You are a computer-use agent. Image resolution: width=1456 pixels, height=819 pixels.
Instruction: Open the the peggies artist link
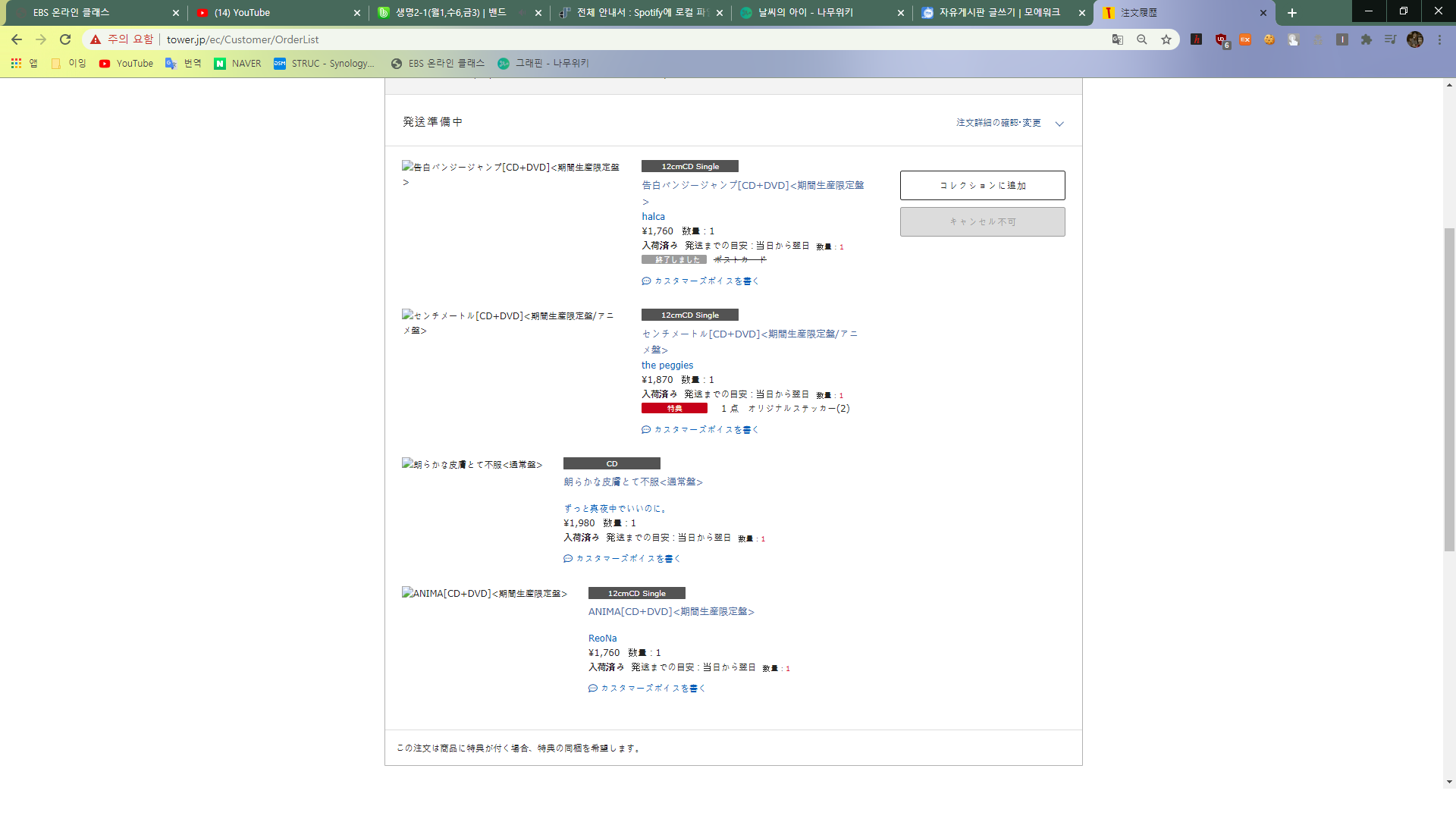(667, 366)
